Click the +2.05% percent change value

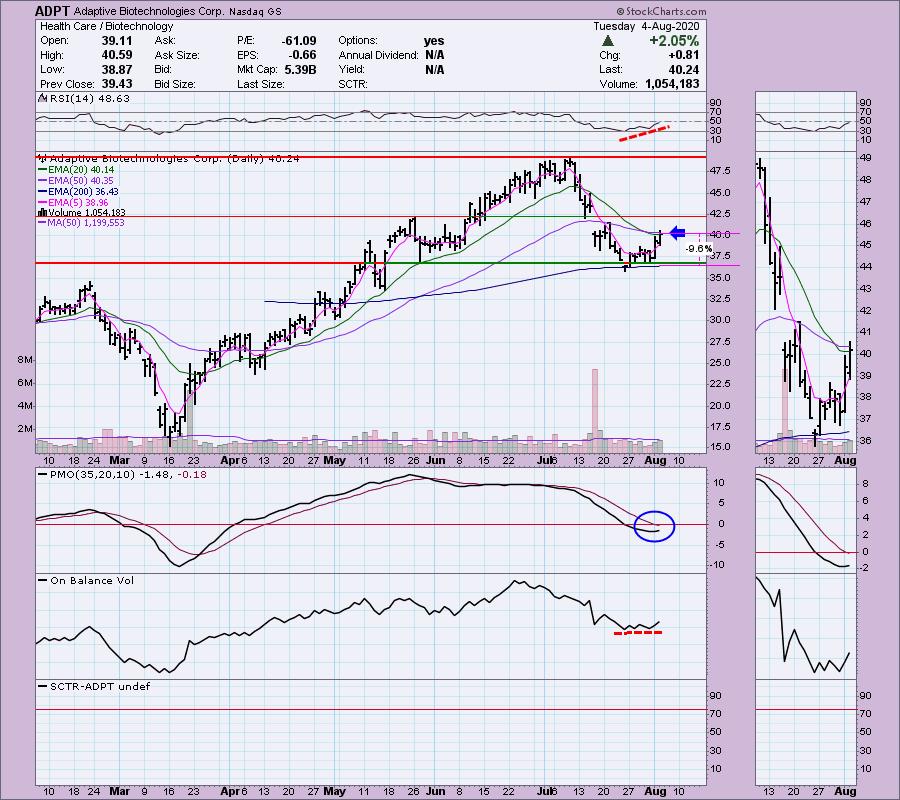tap(674, 41)
